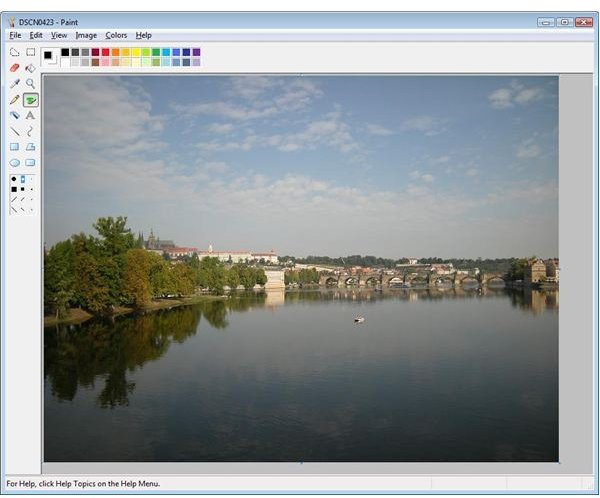
Task: Click the status bar help message text
Action: pos(83,483)
